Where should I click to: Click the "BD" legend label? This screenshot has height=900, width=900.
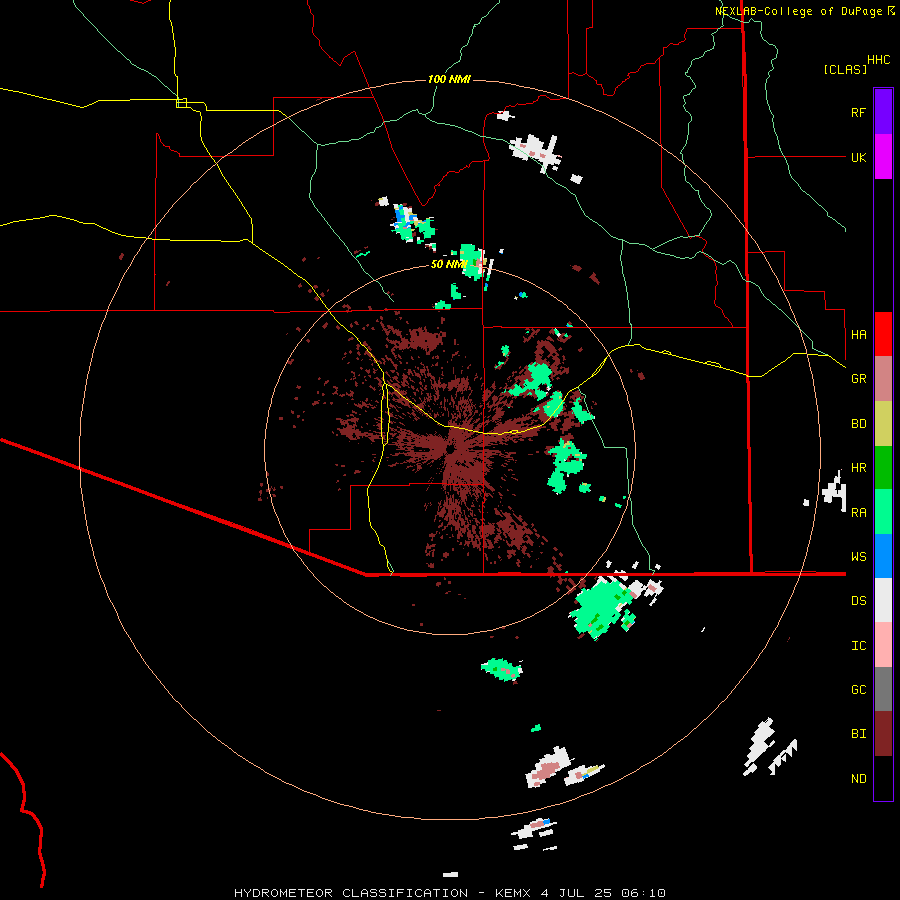[x=858, y=424]
